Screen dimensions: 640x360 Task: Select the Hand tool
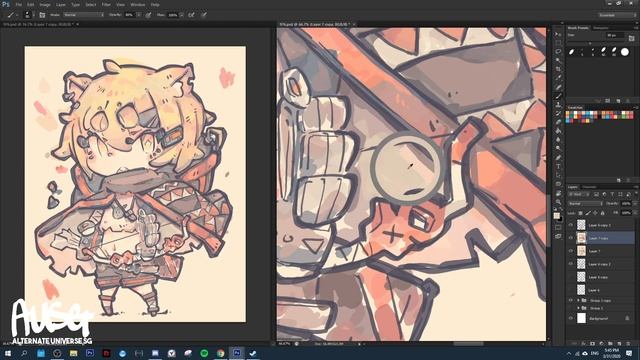tap(558, 193)
